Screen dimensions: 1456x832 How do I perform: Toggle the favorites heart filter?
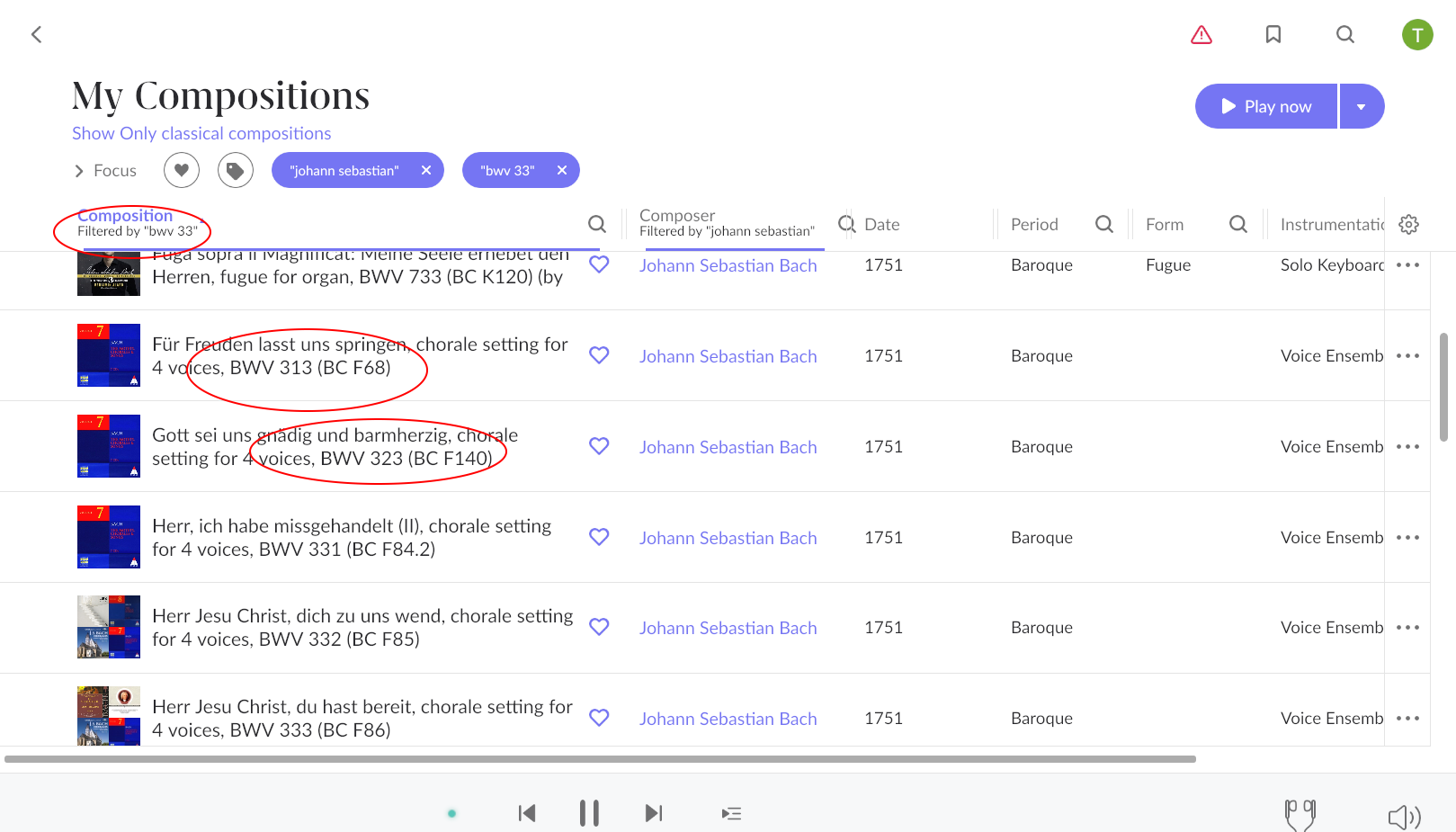(182, 170)
